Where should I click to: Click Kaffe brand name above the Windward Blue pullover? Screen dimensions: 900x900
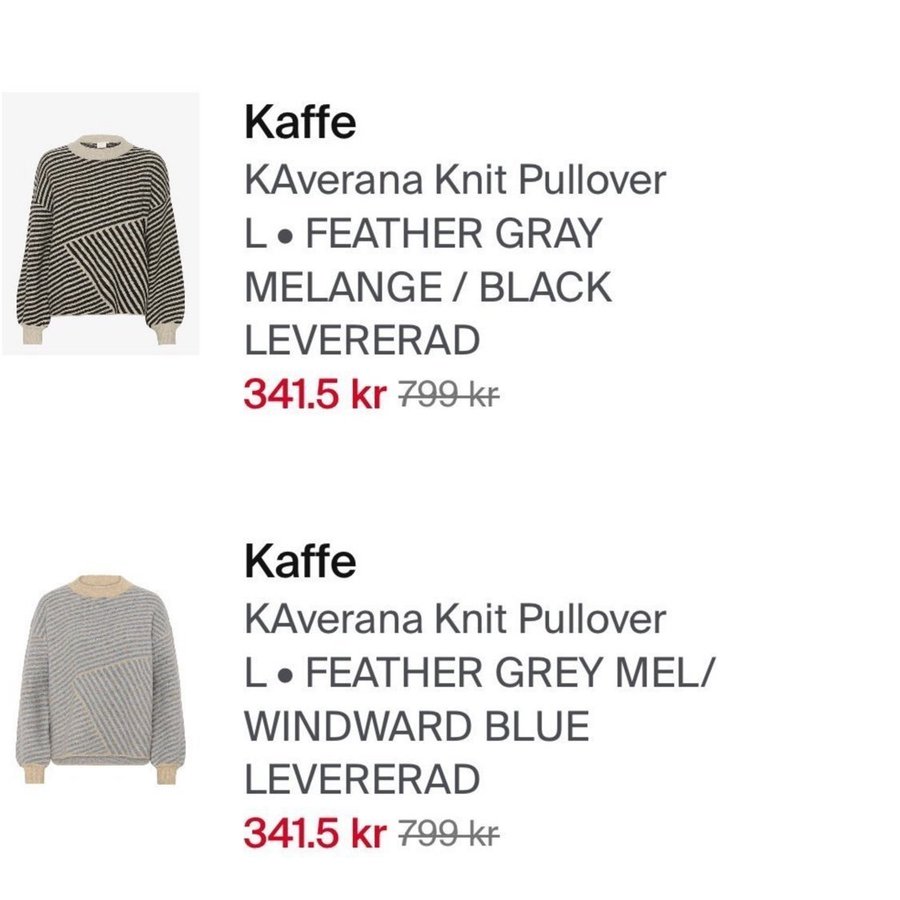point(300,562)
